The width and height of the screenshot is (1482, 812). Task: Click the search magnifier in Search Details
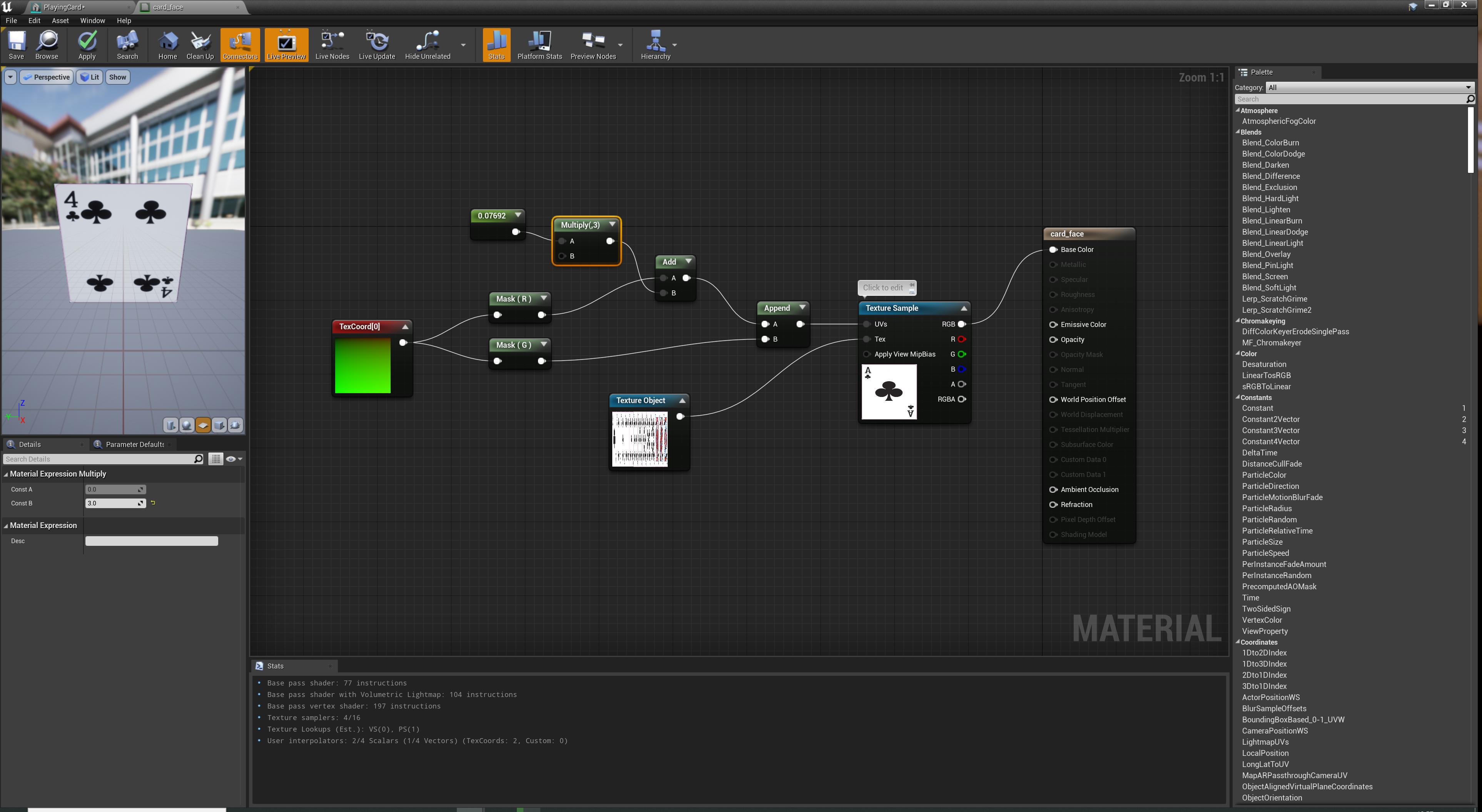click(x=199, y=459)
